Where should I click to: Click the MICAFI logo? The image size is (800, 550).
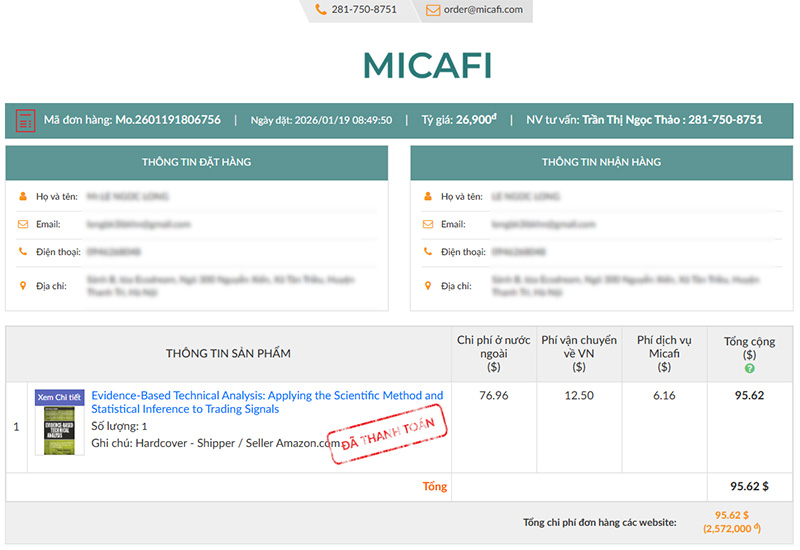428,65
